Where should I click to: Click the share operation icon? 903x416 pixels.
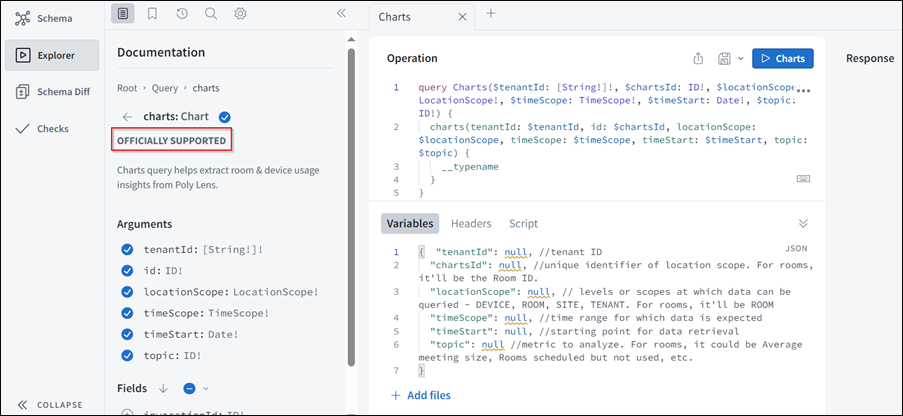(698, 58)
